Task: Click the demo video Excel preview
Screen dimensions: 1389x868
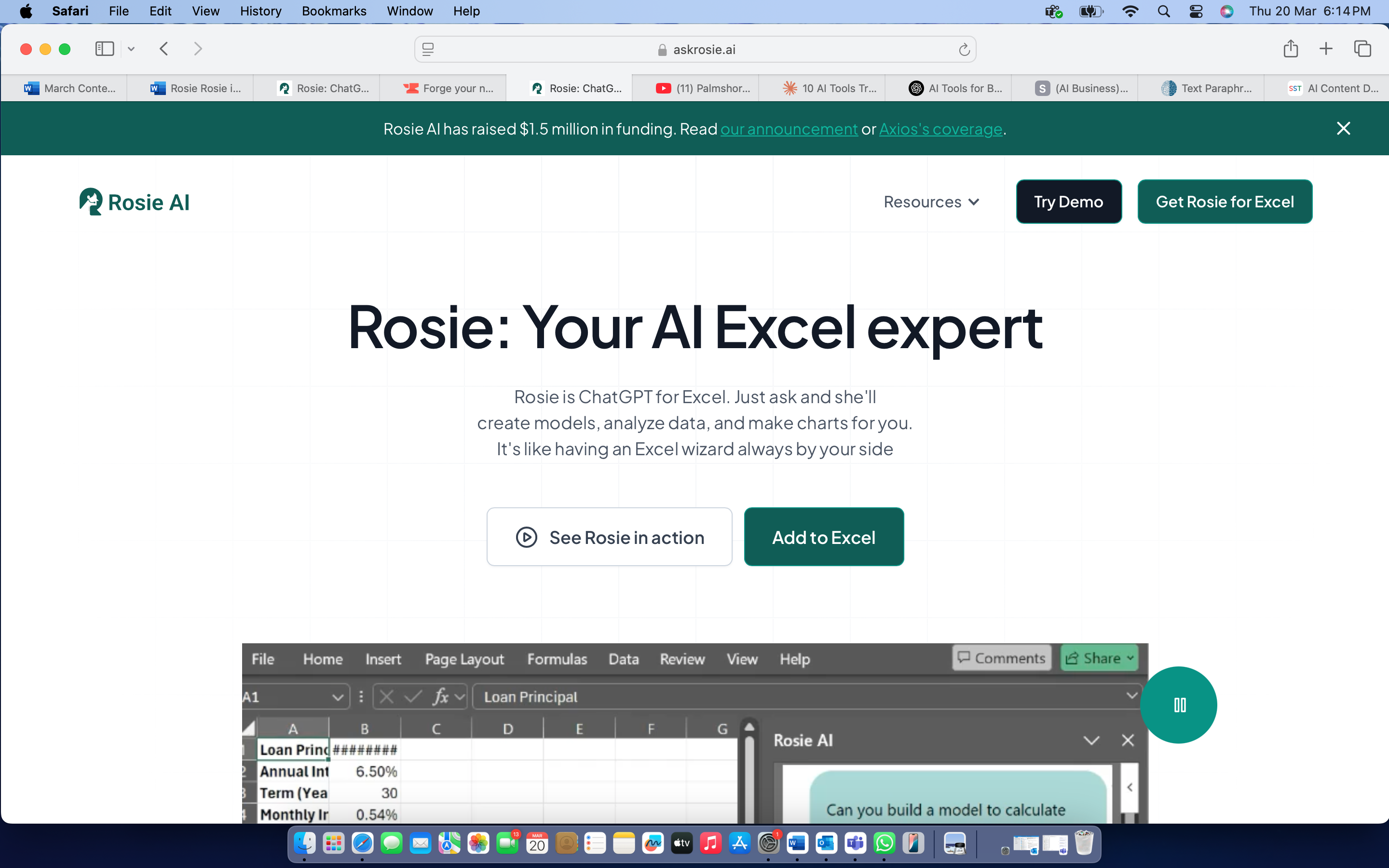Action: (694, 733)
